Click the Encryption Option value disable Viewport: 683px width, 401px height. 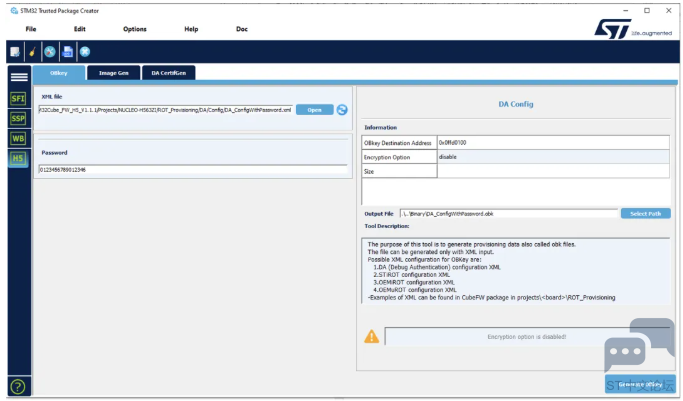tap(553, 157)
